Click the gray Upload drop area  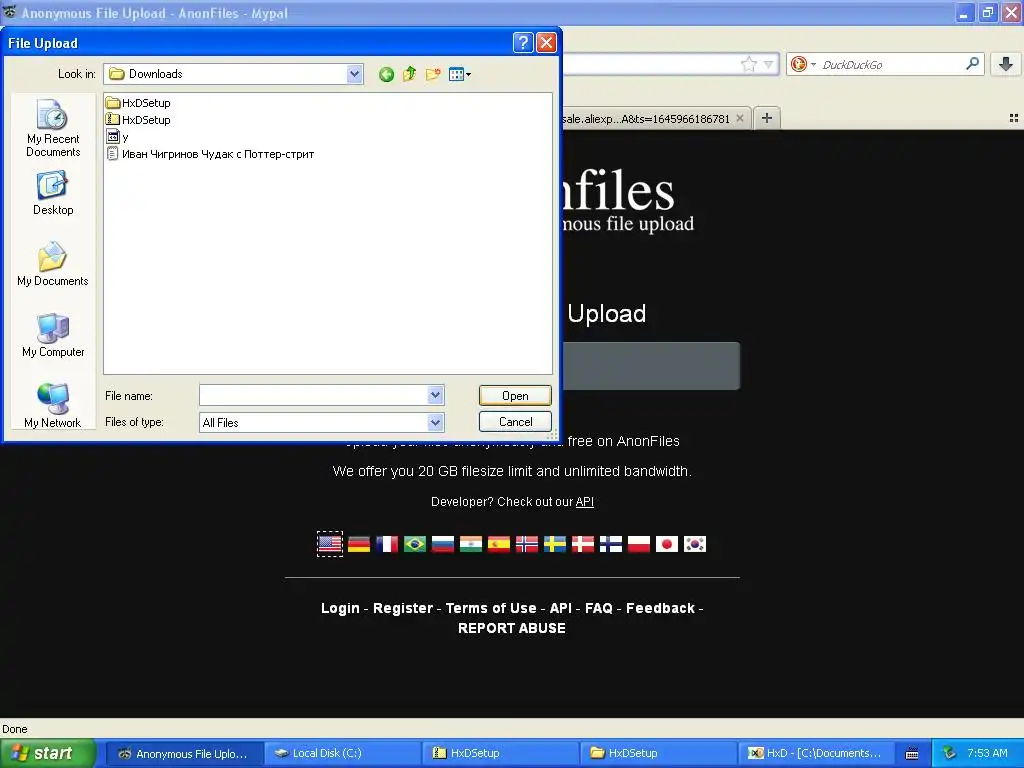click(x=651, y=366)
